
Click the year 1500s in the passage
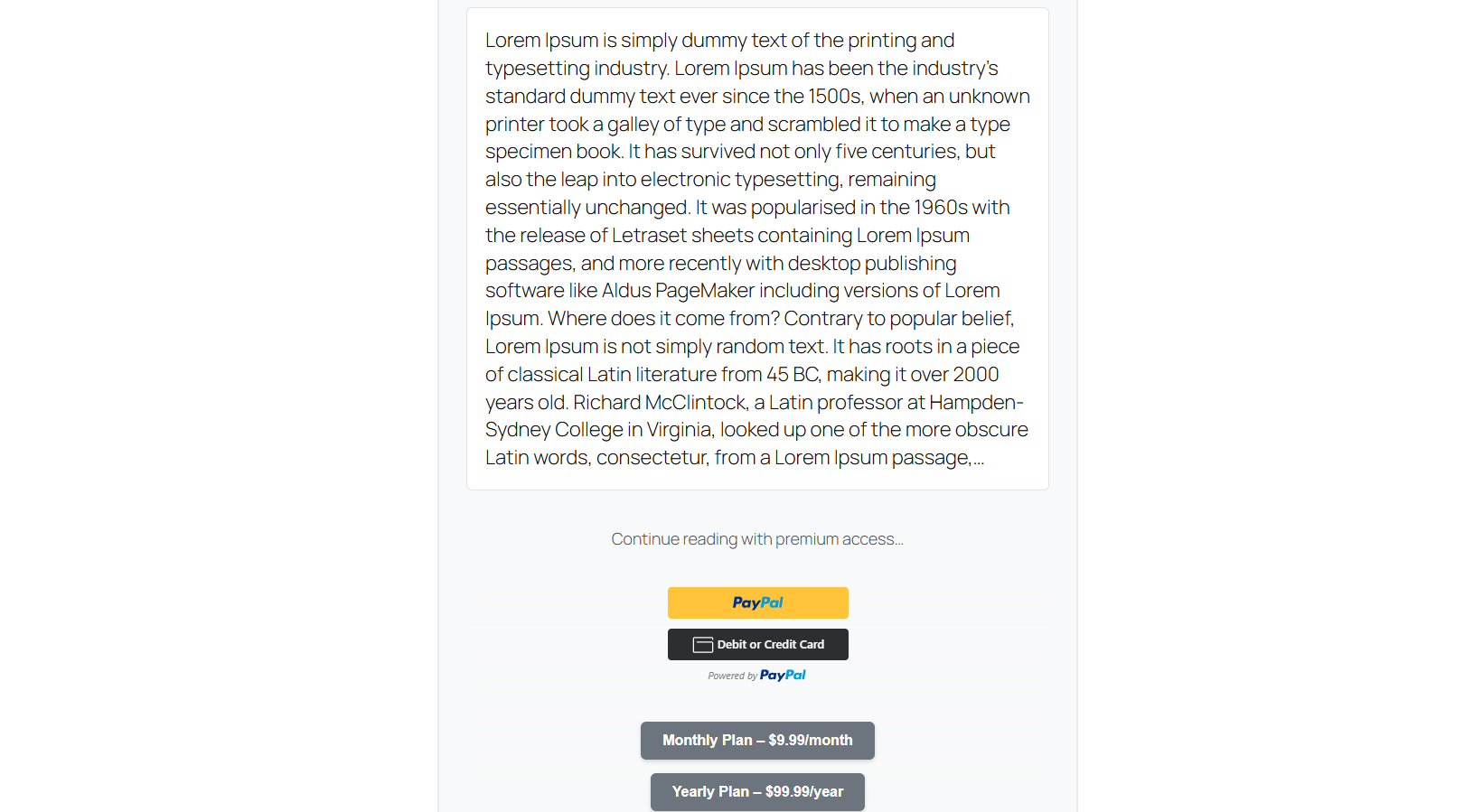[834, 97]
